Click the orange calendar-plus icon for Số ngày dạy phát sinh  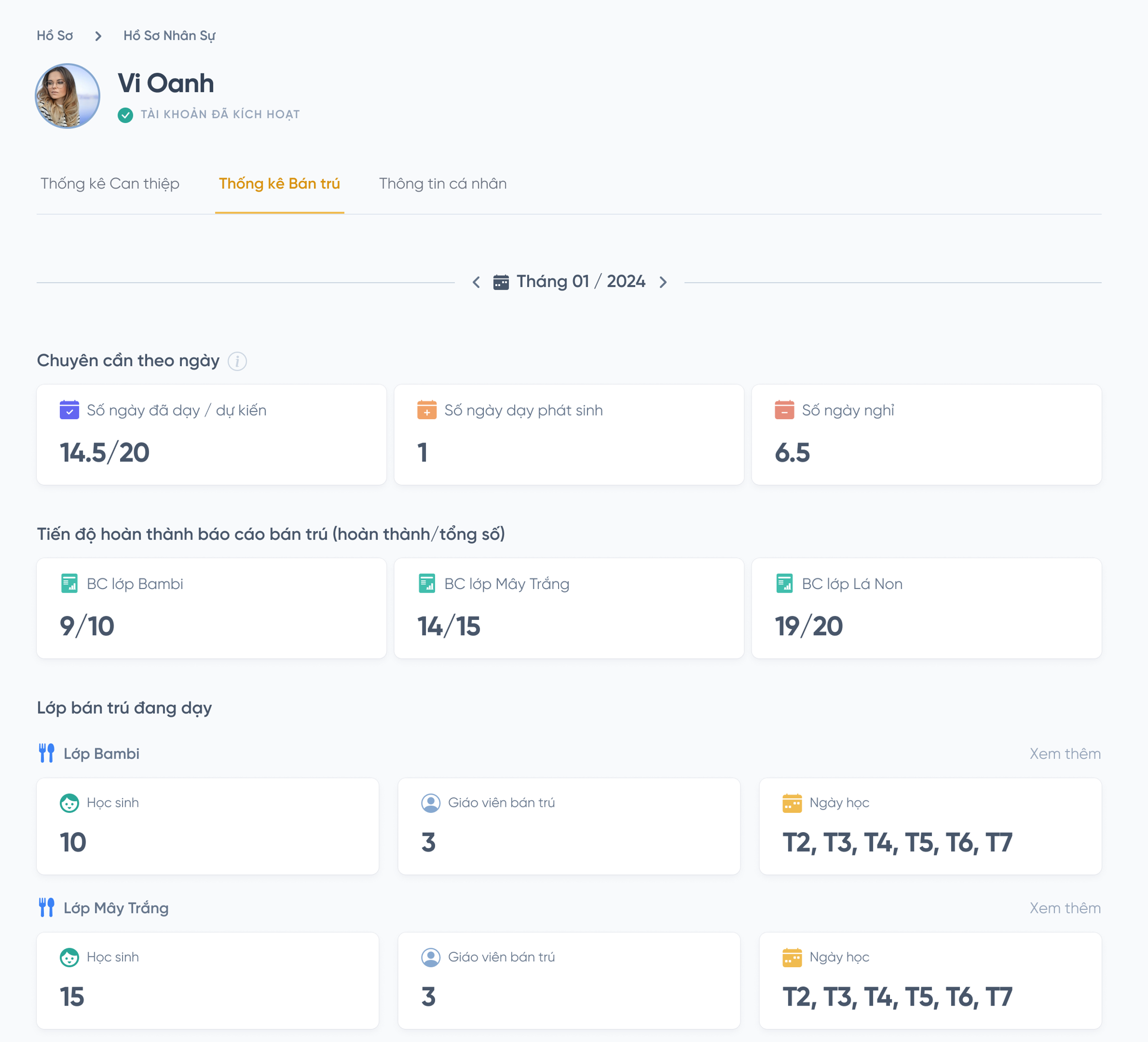click(x=427, y=410)
